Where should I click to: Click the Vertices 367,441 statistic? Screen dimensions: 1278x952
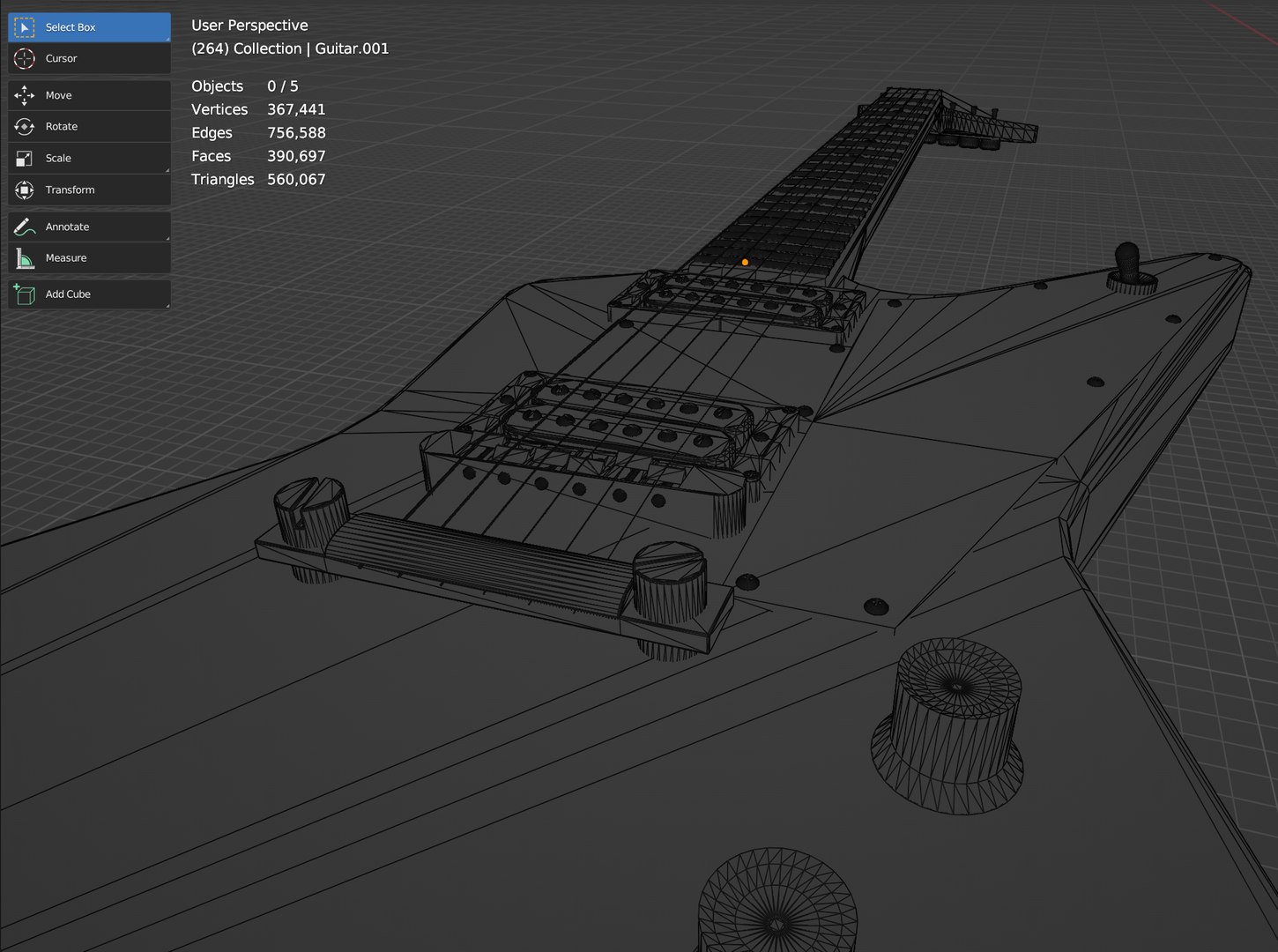point(258,109)
